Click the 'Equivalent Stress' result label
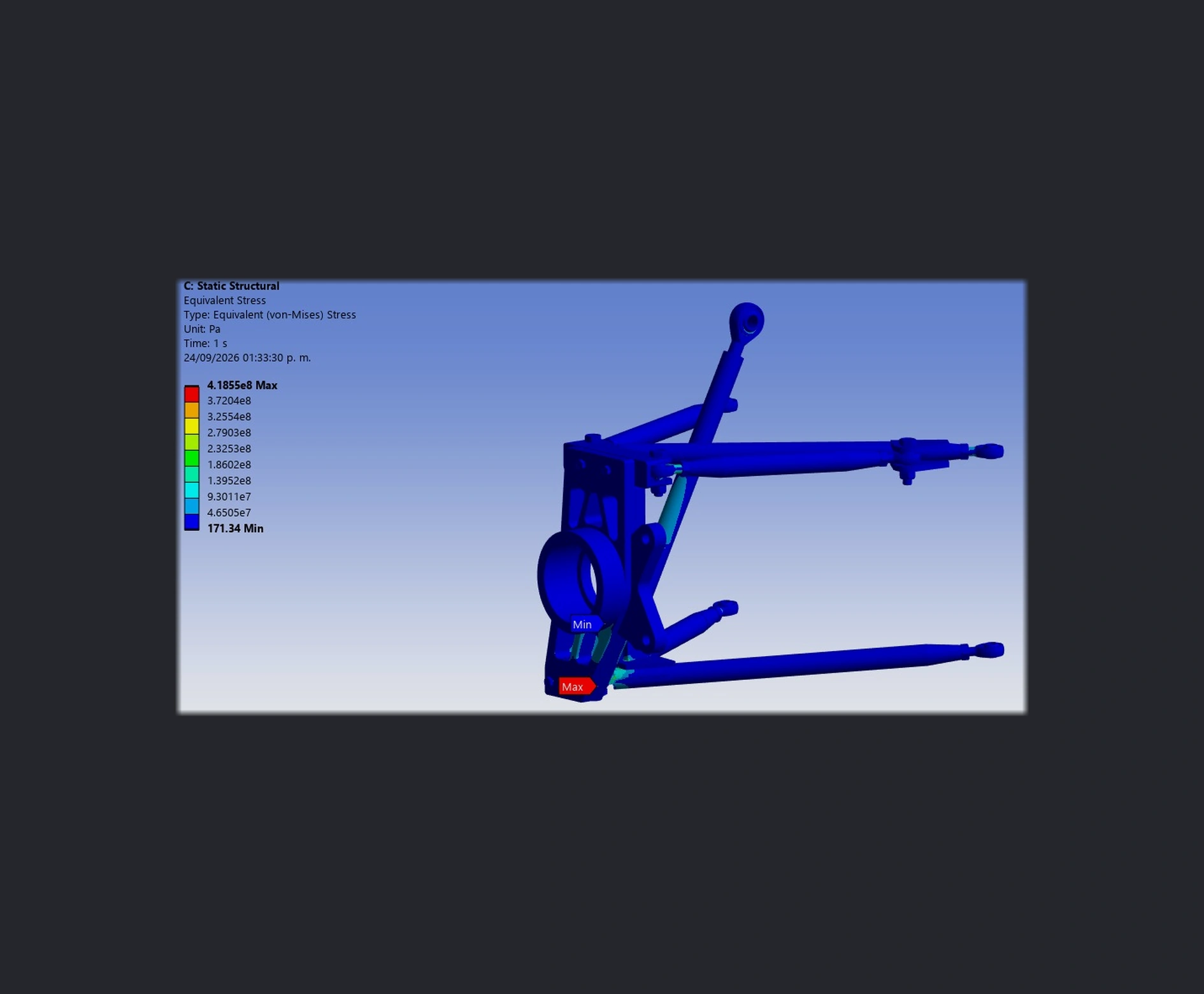This screenshot has width=1204, height=994. [x=225, y=300]
